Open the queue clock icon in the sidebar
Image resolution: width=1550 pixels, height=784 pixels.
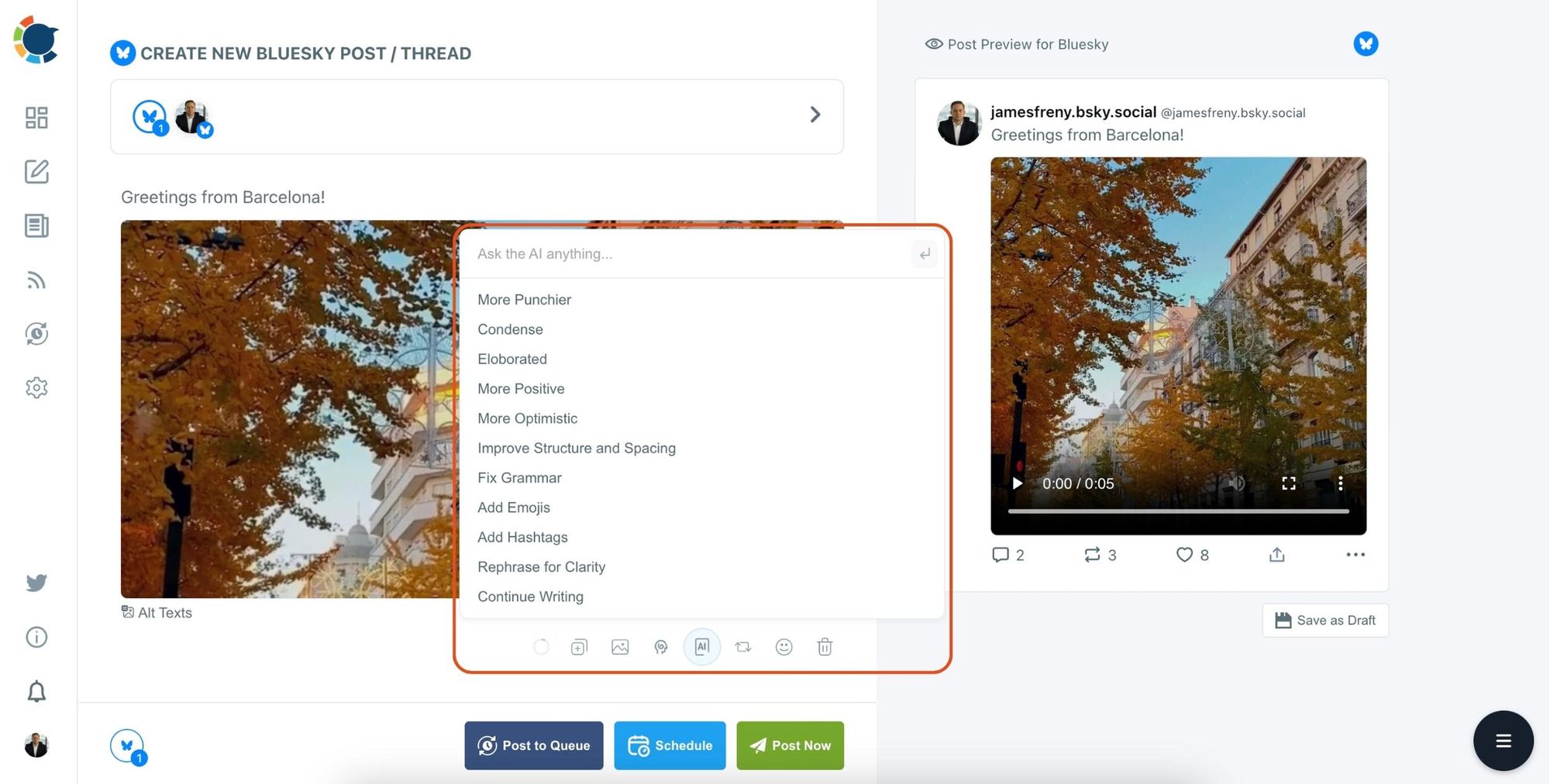pos(36,334)
